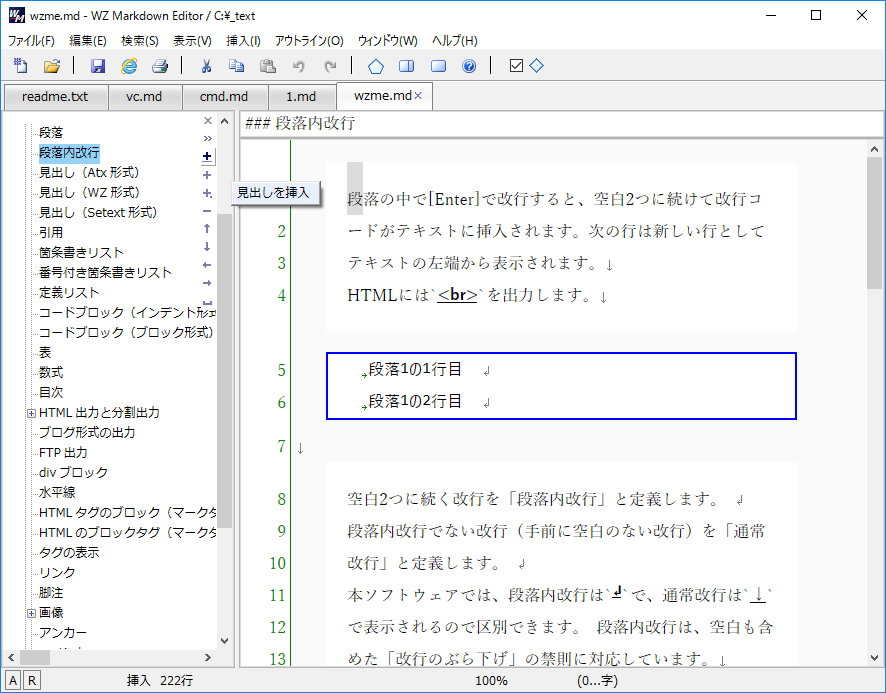Open the 検索(S) menu
The width and height of the screenshot is (886, 693).
pyautogui.click(x=140, y=41)
